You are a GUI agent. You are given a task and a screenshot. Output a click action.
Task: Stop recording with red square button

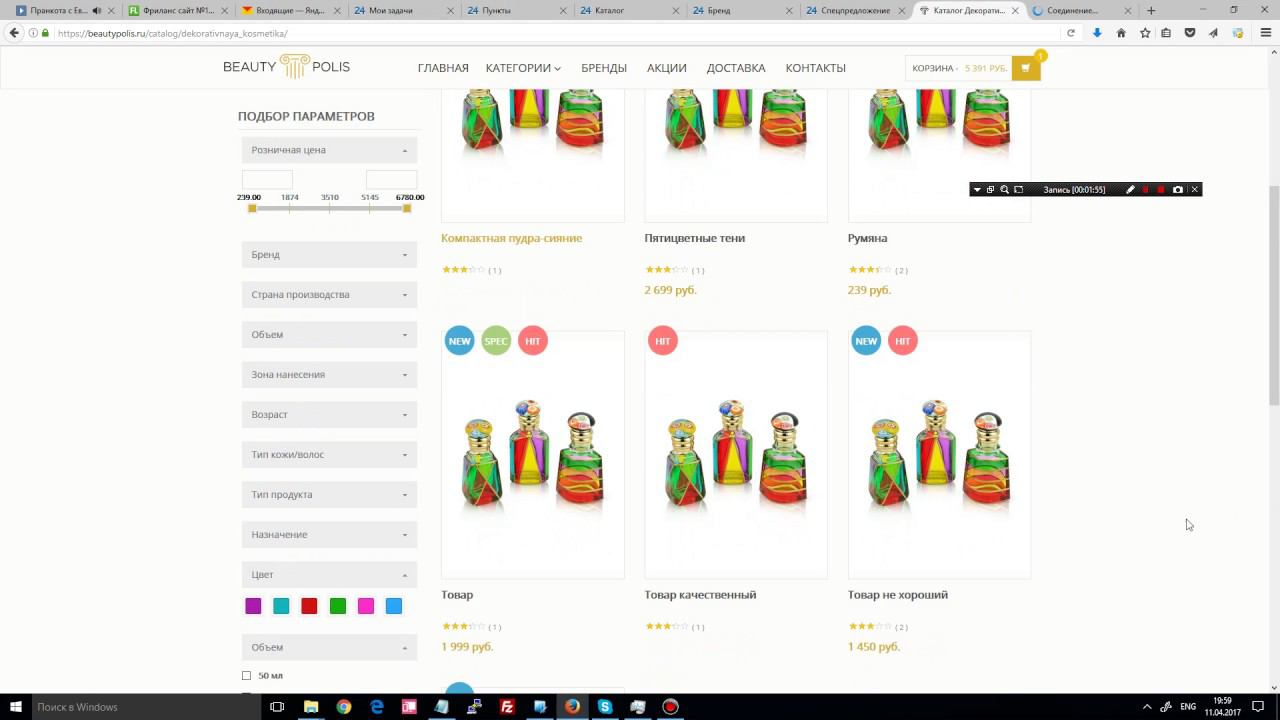coord(1161,190)
